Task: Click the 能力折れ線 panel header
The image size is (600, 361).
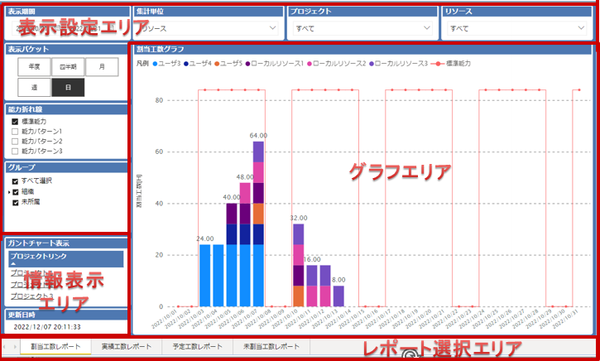Action: (x=66, y=109)
